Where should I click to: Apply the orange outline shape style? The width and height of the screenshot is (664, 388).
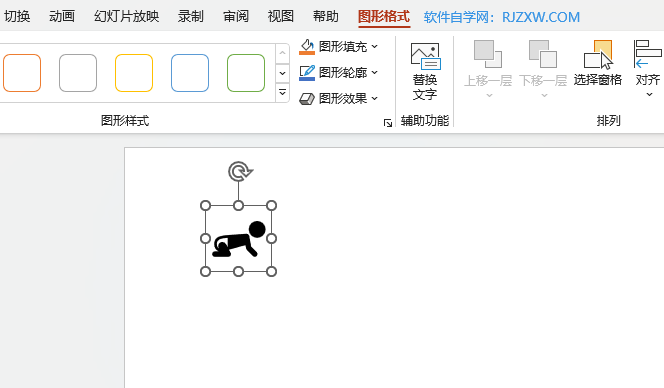22,73
